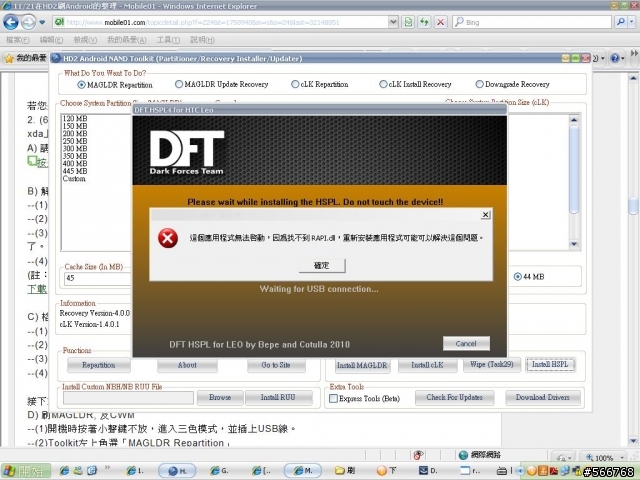Open the 我的最愛(A) menu
This screenshot has height=480, width=640.
[x=127, y=40]
